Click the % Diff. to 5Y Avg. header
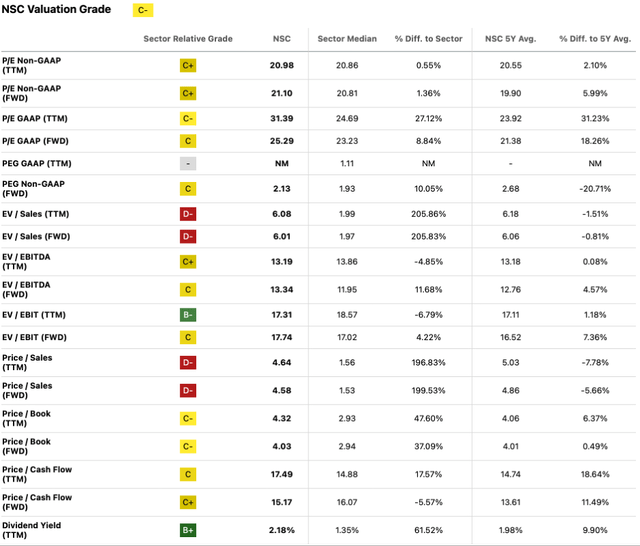The height and width of the screenshot is (546, 640). [x=595, y=39]
